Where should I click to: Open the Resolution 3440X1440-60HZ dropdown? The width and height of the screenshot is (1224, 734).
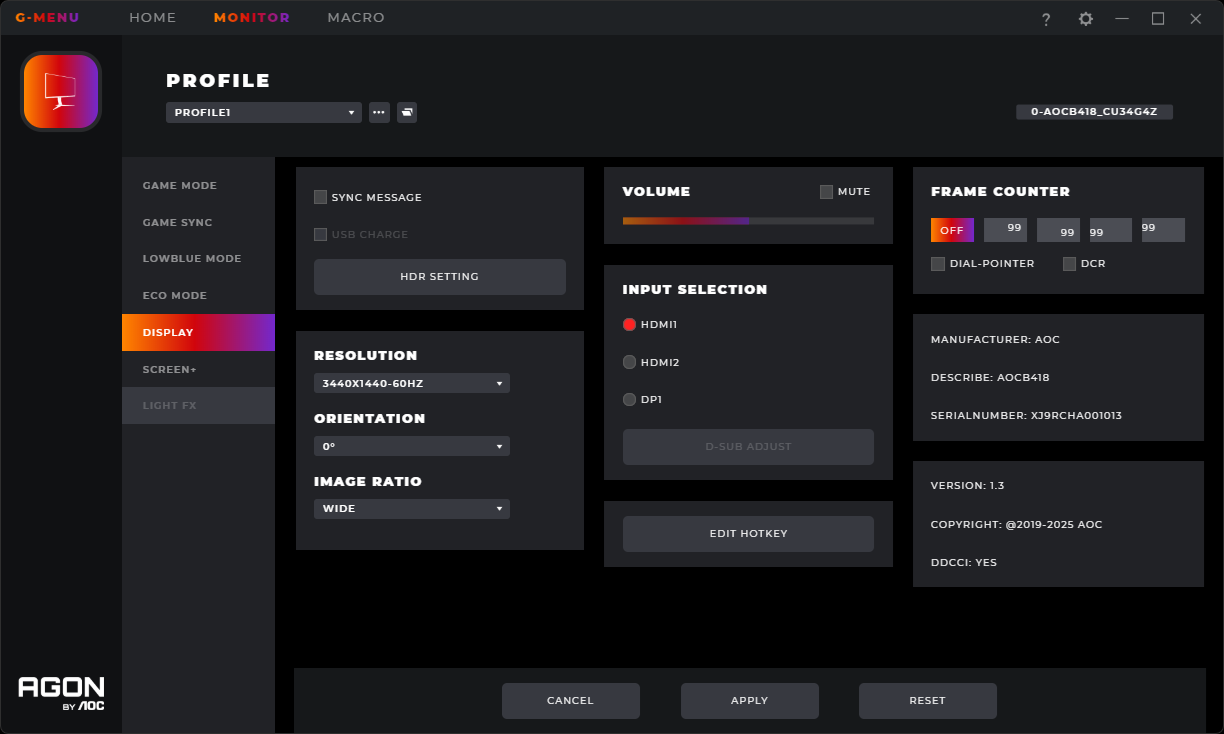point(412,383)
